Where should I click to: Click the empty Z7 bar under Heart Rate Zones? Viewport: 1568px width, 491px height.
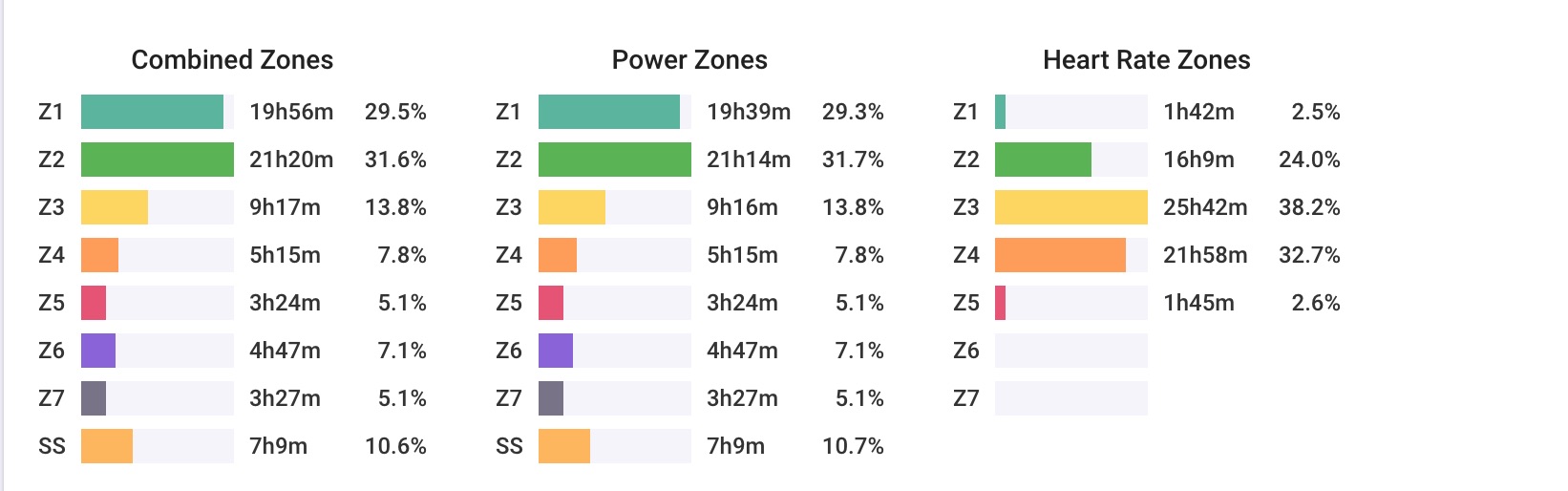pos(1071,398)
